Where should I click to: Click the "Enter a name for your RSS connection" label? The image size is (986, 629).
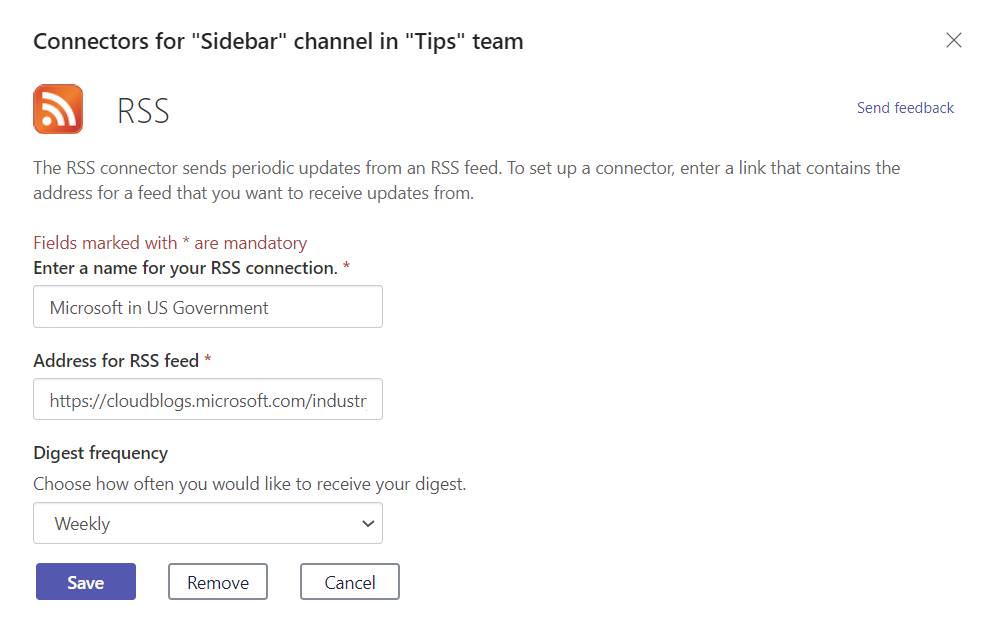(x=185, y=268)
